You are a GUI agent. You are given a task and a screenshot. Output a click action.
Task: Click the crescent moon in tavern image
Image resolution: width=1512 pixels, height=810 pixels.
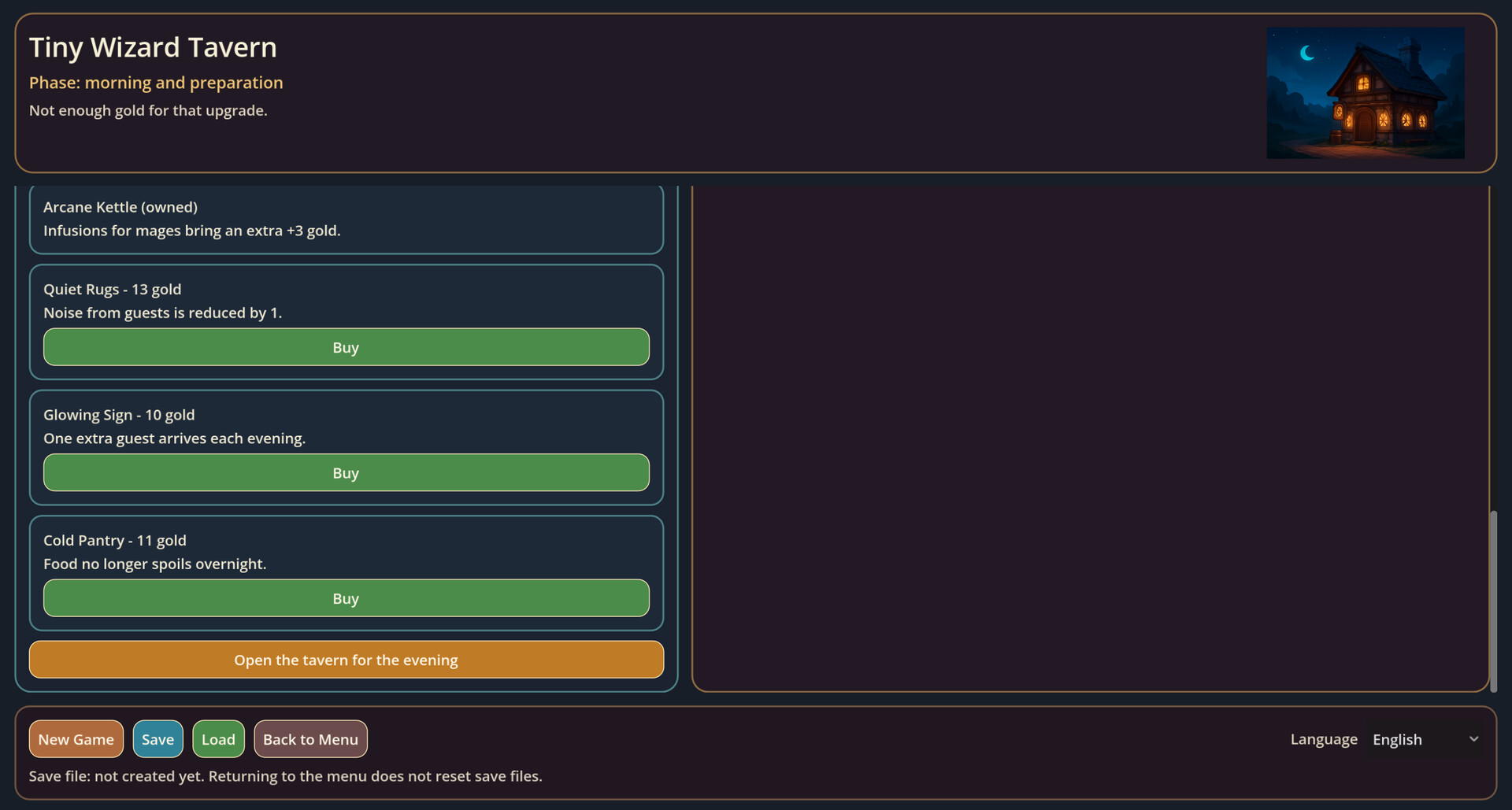pyautogui.click(x=1307, y=53)
